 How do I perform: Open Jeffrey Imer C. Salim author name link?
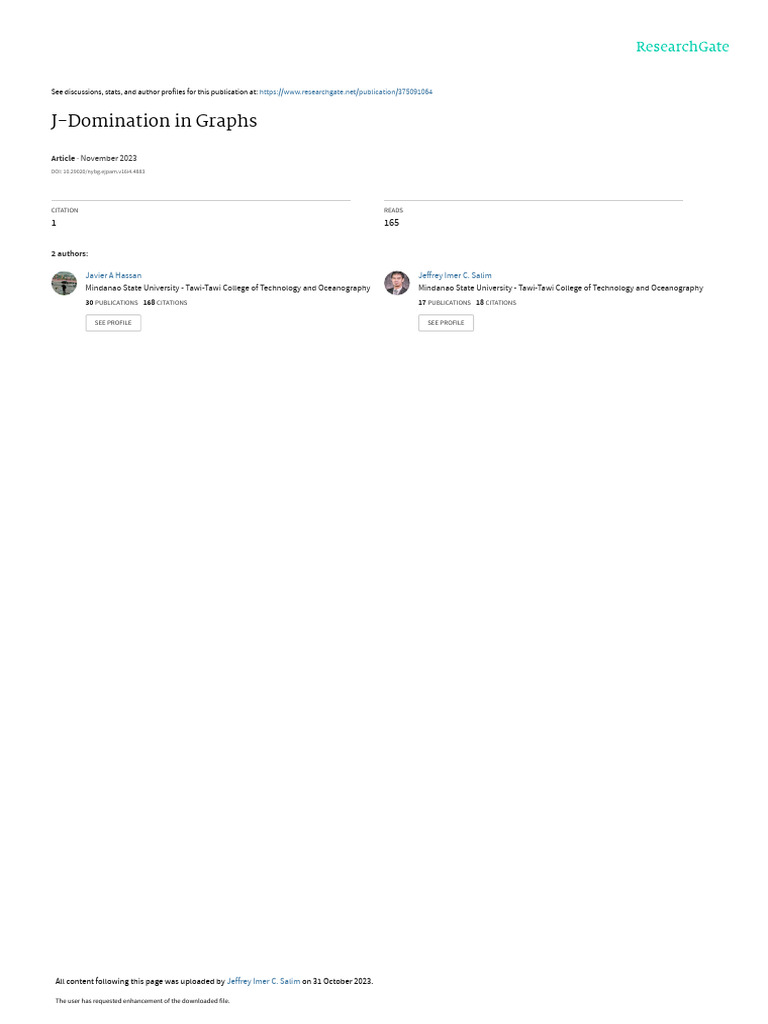click(455, 276)
